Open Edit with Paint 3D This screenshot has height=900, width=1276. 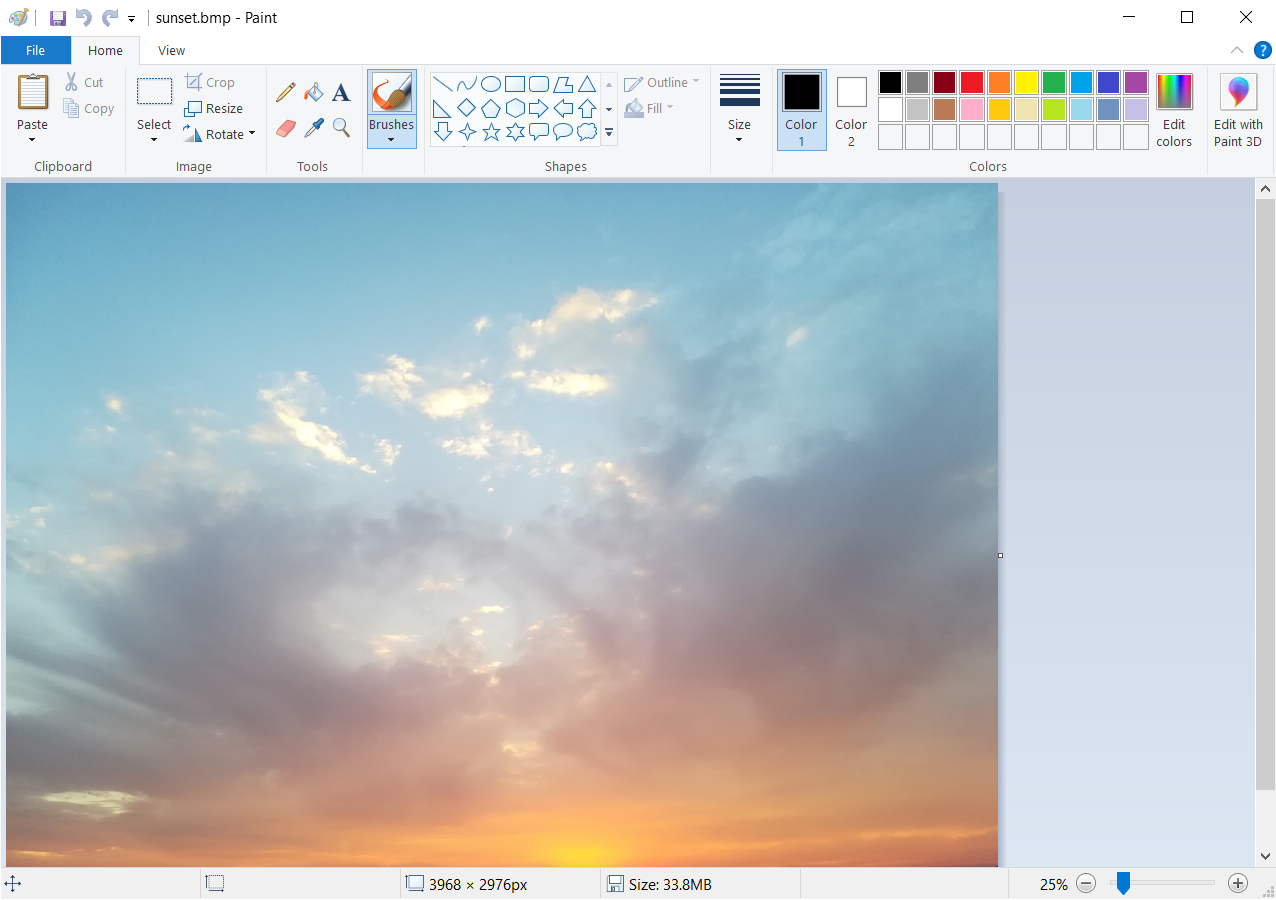click(x=1238, y=111)
